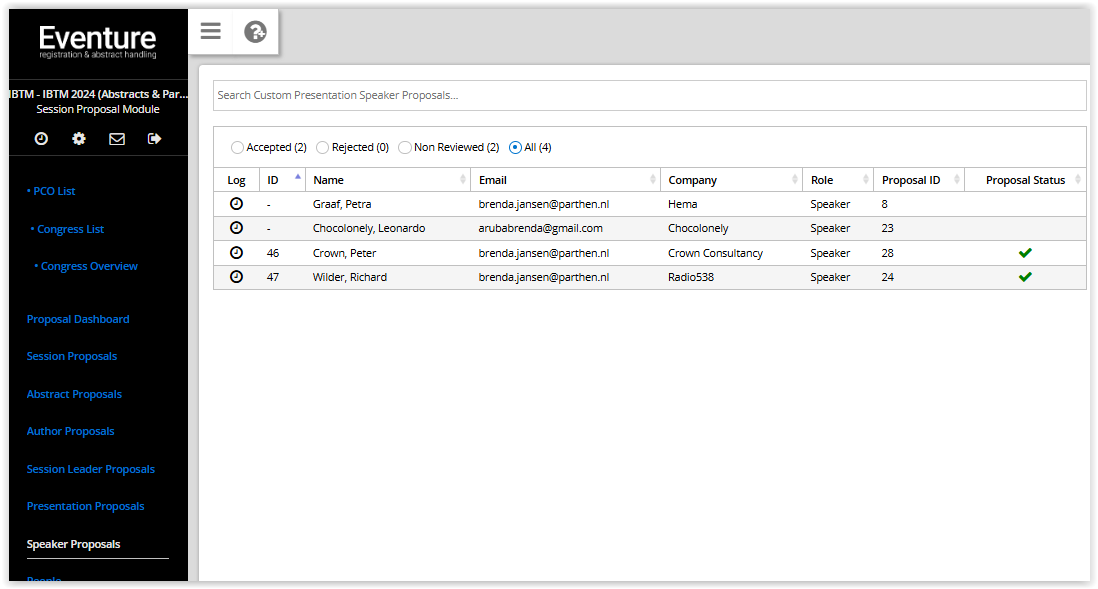The height and width of the screenshot is (589, 1098).
Task: Click Session Proposal Module subtitle
Action: click(98, 109)
